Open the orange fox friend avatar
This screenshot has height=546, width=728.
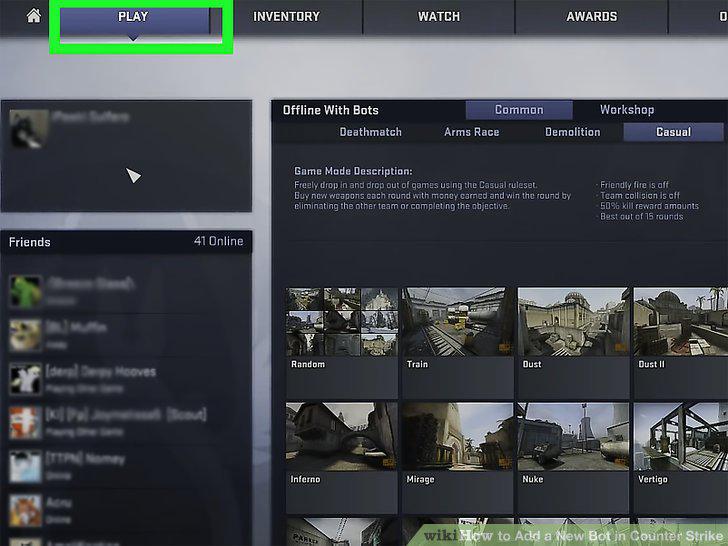[x=26, y=510]
